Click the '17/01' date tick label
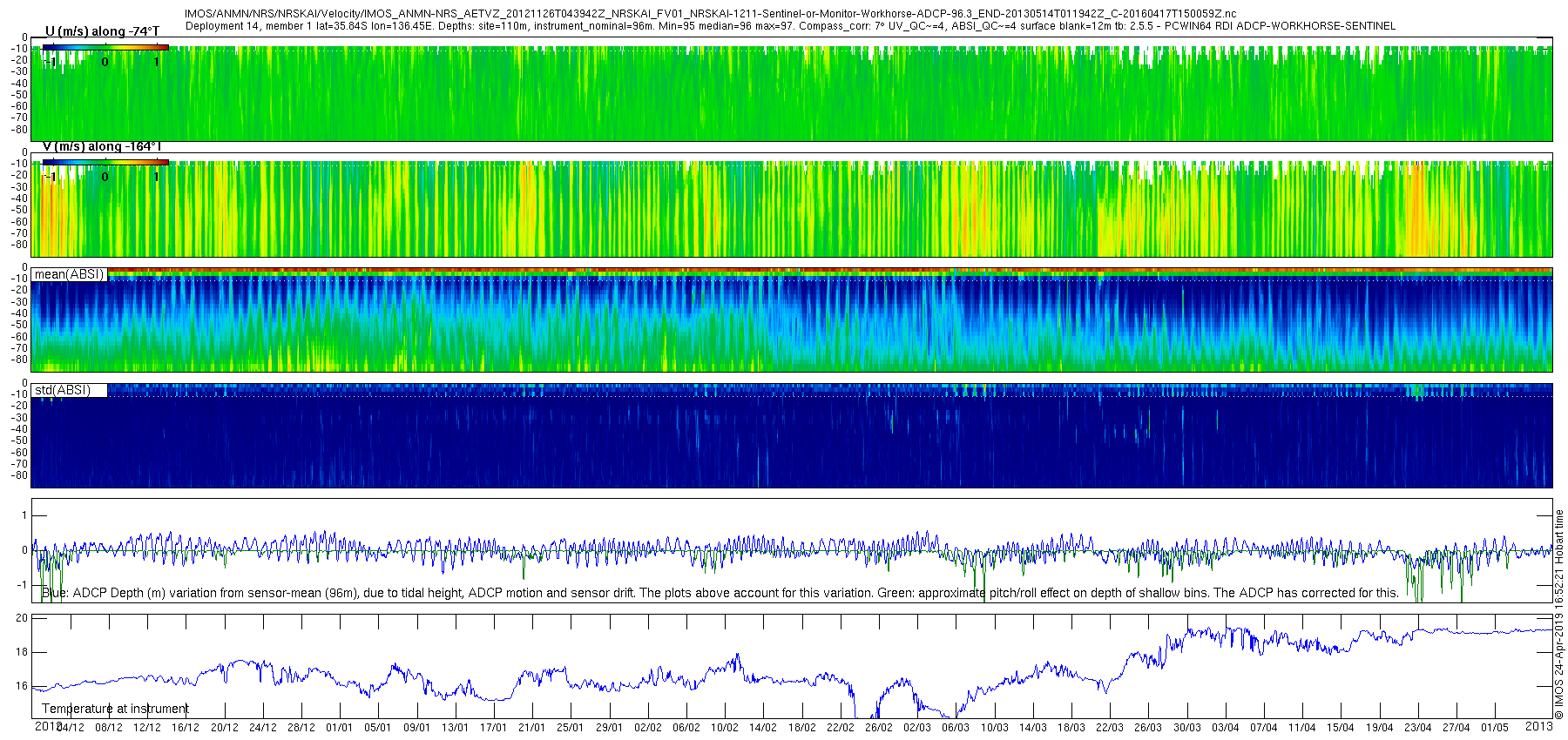 493,728
